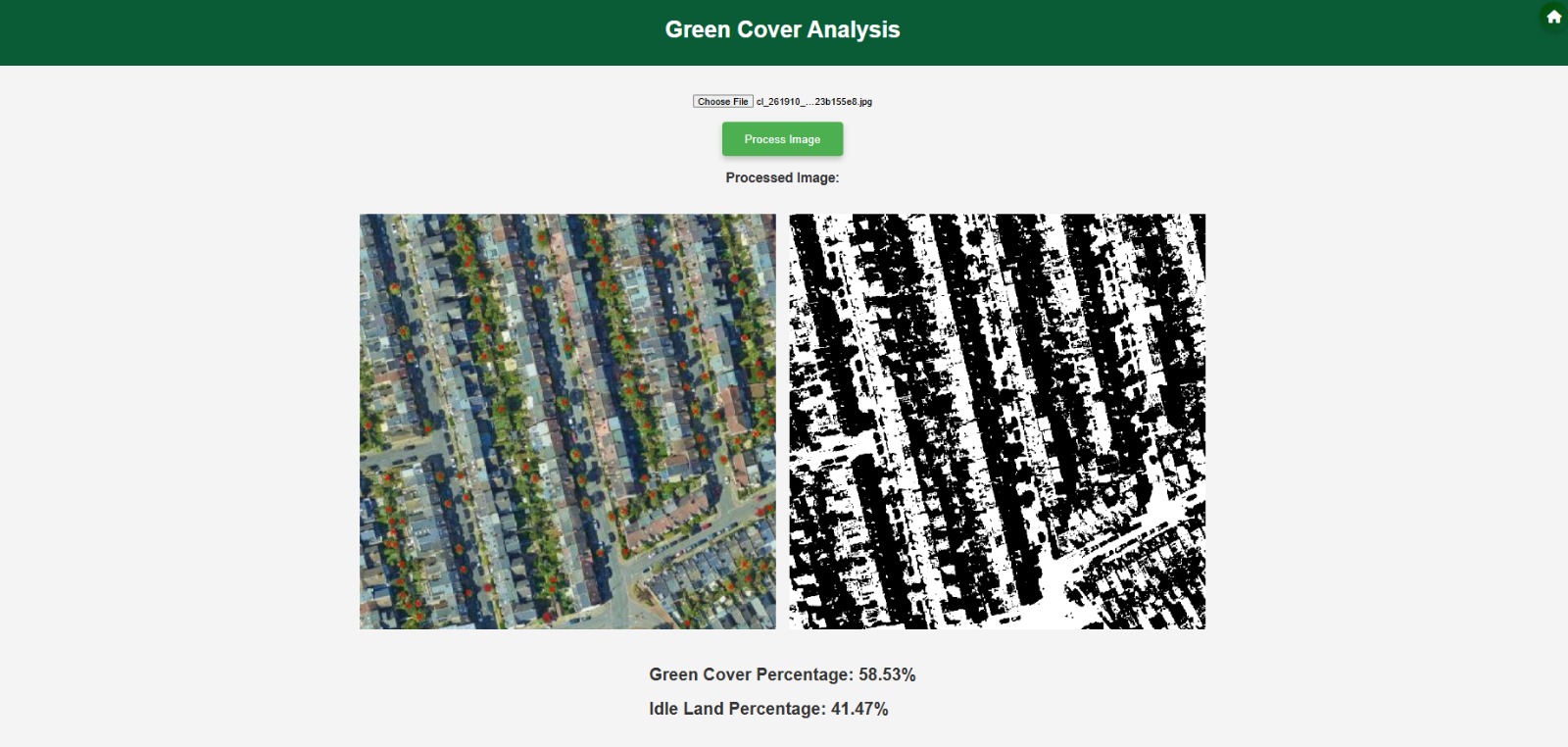Screen dimensions: 1568x747
Task: Go to home via the house icon
Action: point(1553,17)
